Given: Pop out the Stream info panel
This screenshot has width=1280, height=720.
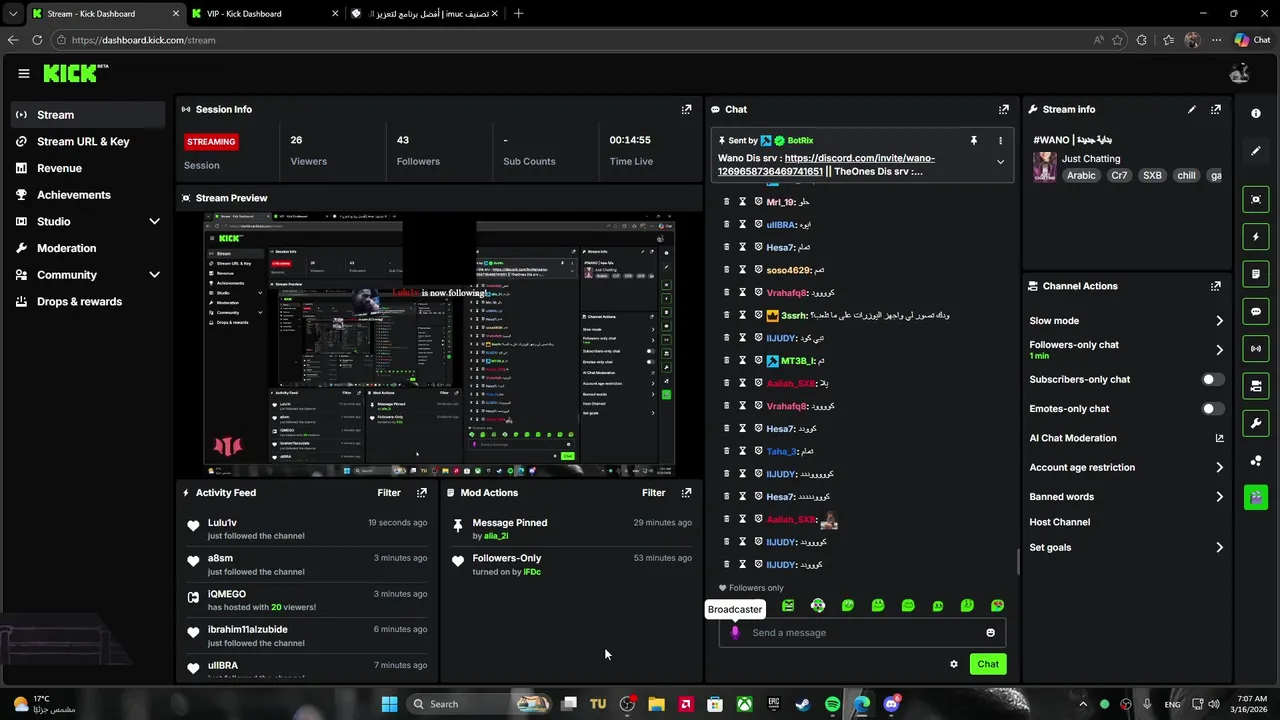Looking at the screenshot, I should point(1216,109).
